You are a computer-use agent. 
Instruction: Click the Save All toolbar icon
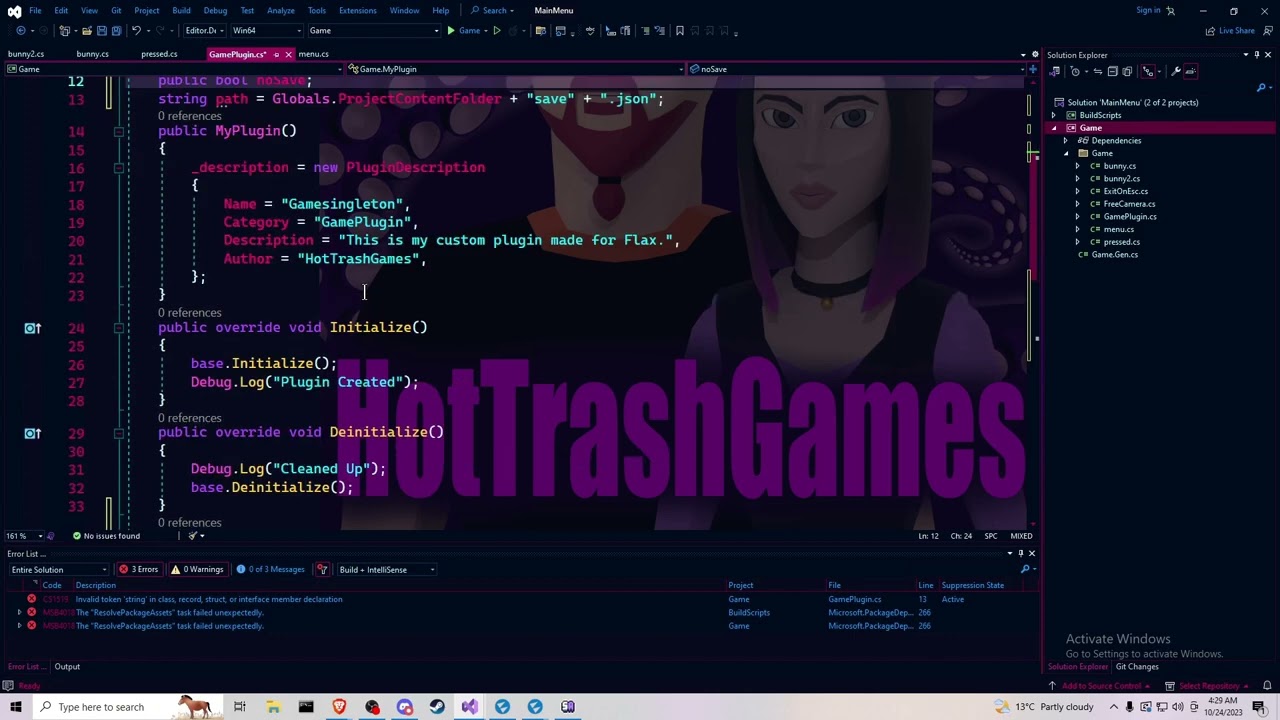pyautogui.click(x=116, y=30)
